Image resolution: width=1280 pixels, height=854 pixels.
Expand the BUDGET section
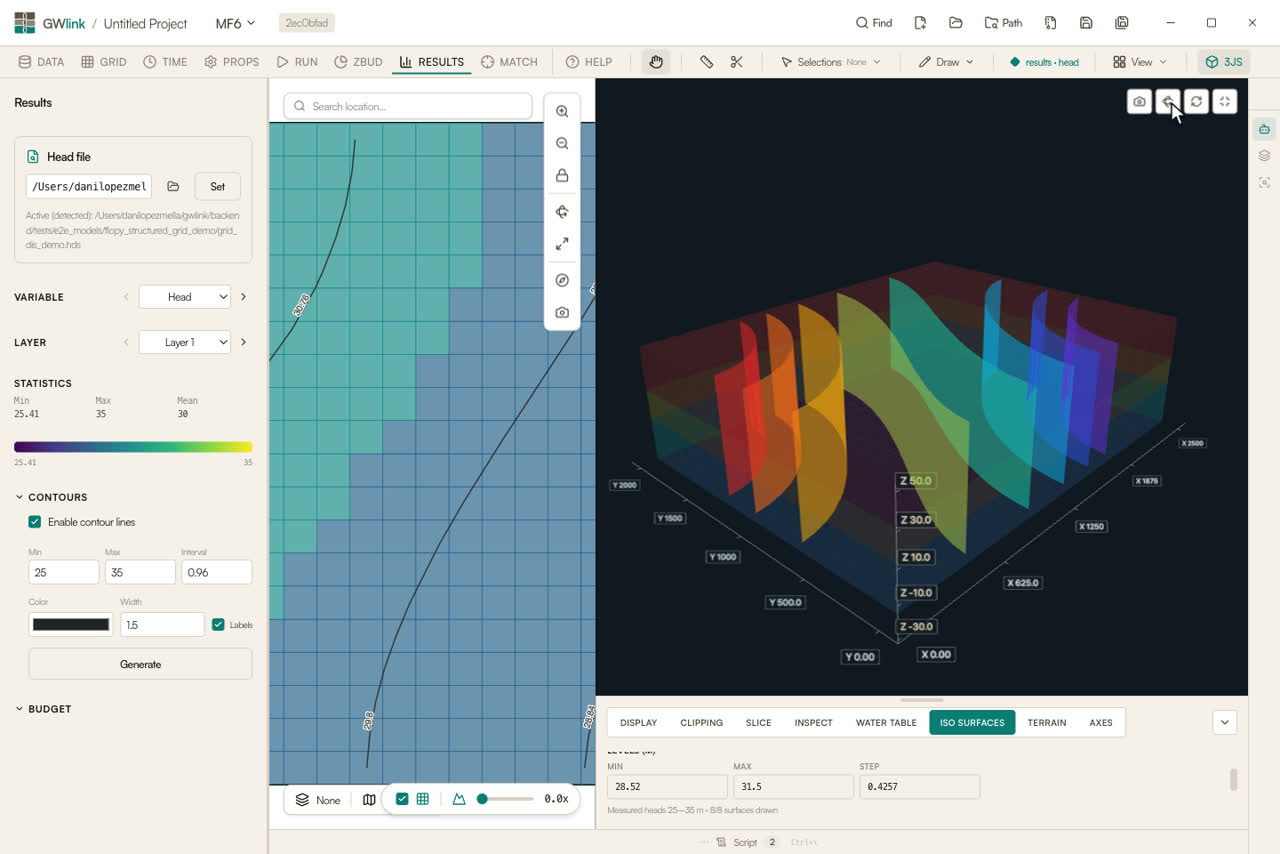tap(43, 709)
